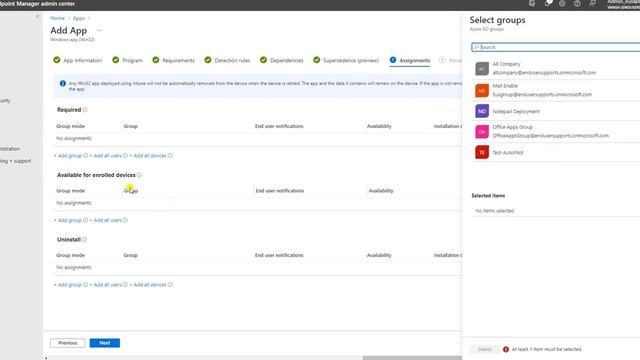The image size is (640, 360).
Task: Click the Select button in groups panel
Action: point(484,349)
